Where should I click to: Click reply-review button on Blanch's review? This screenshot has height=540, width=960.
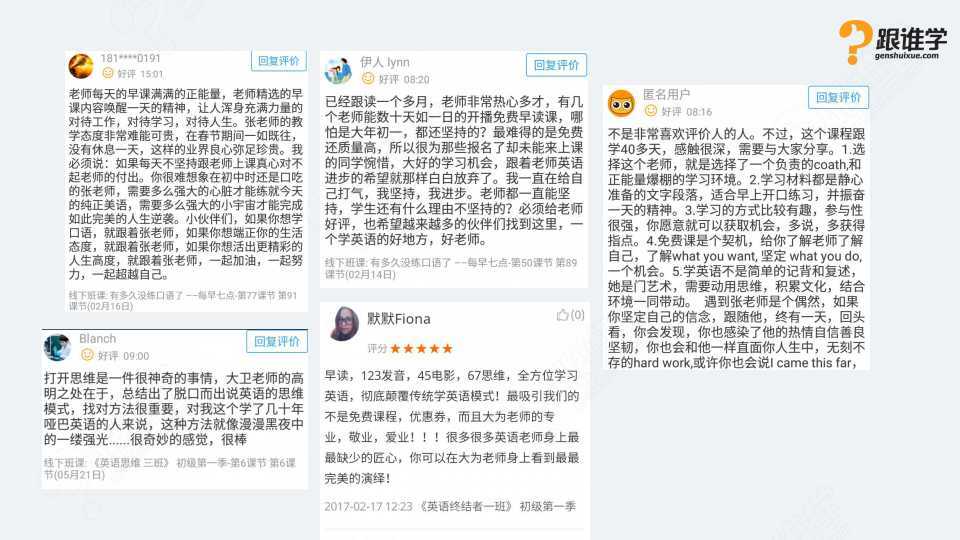tap(277, 342)
